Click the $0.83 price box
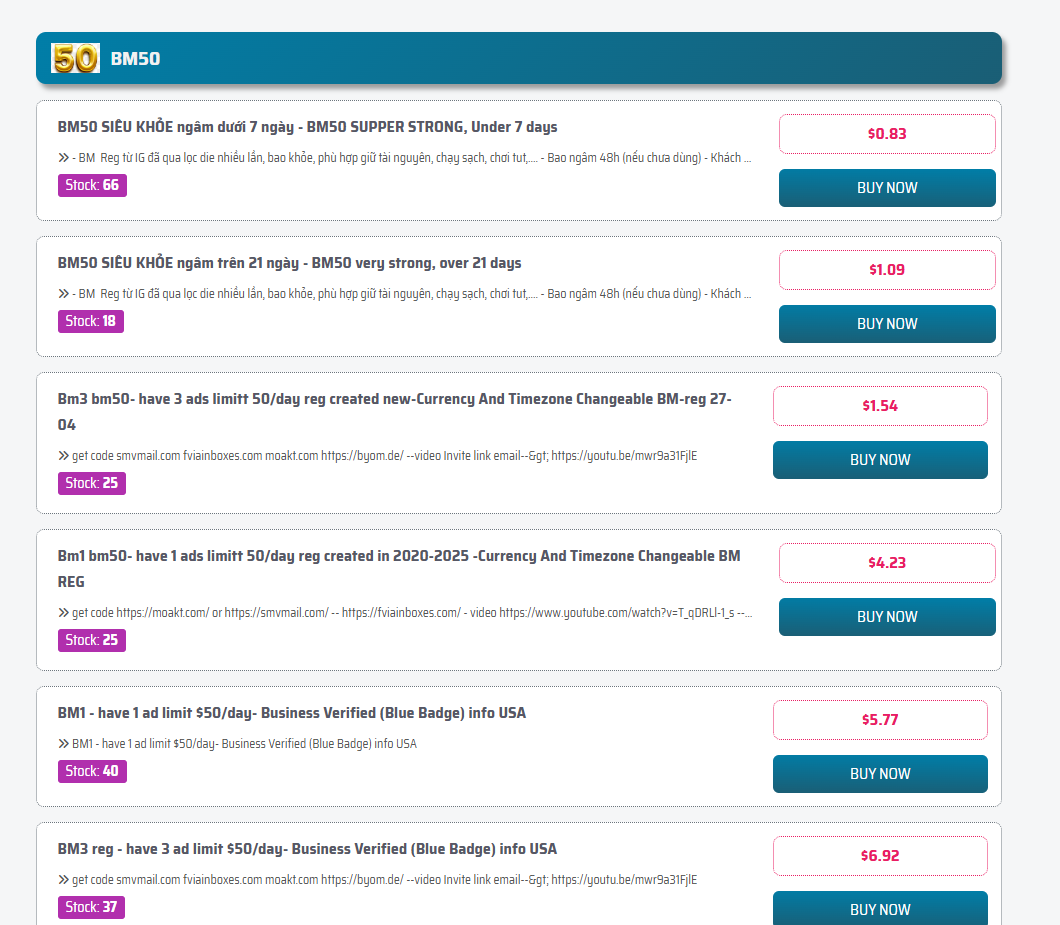This screenshot has width=1060, height=925. point(887,134)
